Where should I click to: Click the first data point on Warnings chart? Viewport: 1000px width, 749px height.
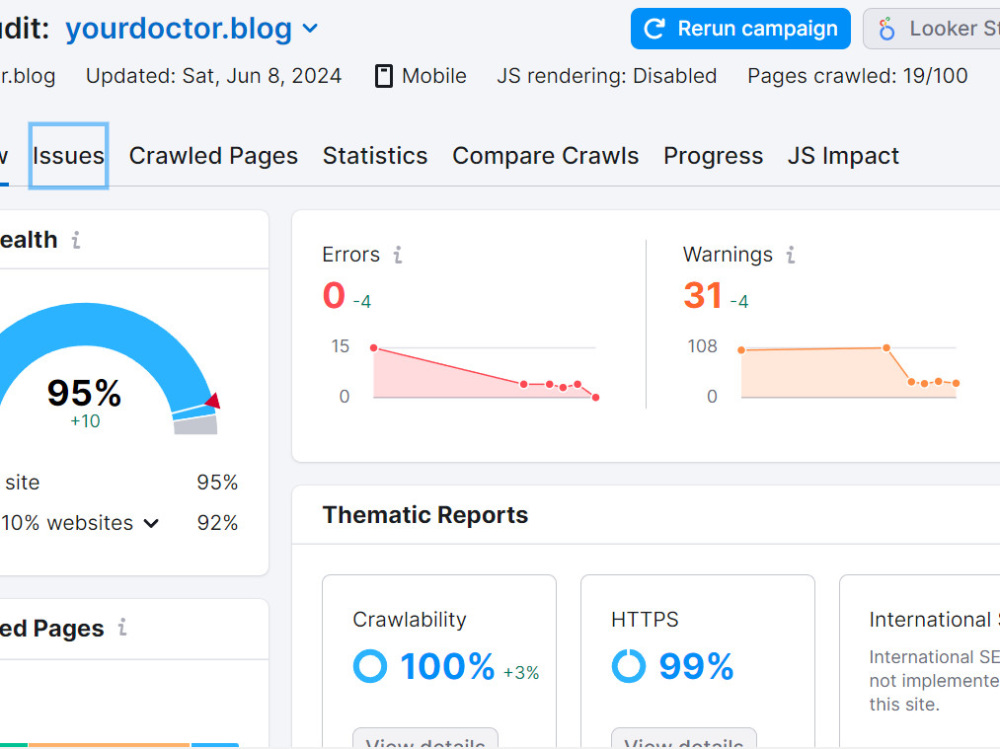(741, 350)
